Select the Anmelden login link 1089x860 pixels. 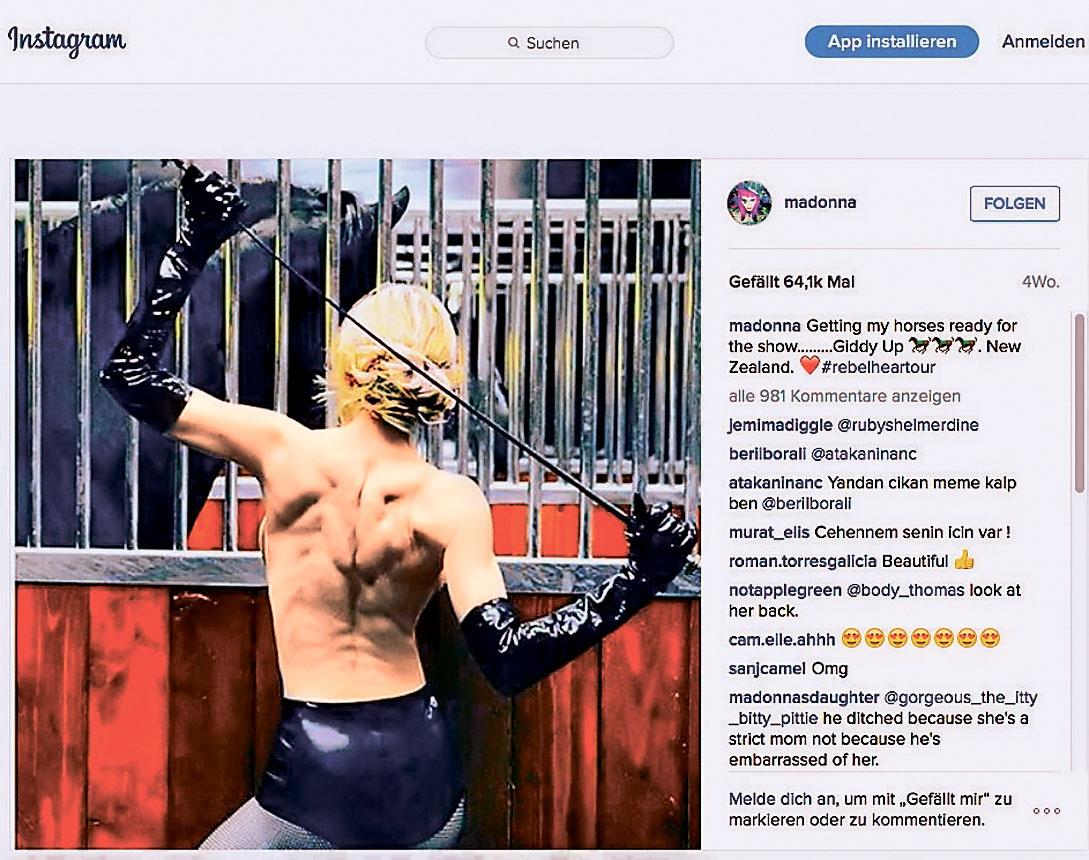pos(1042,42)
